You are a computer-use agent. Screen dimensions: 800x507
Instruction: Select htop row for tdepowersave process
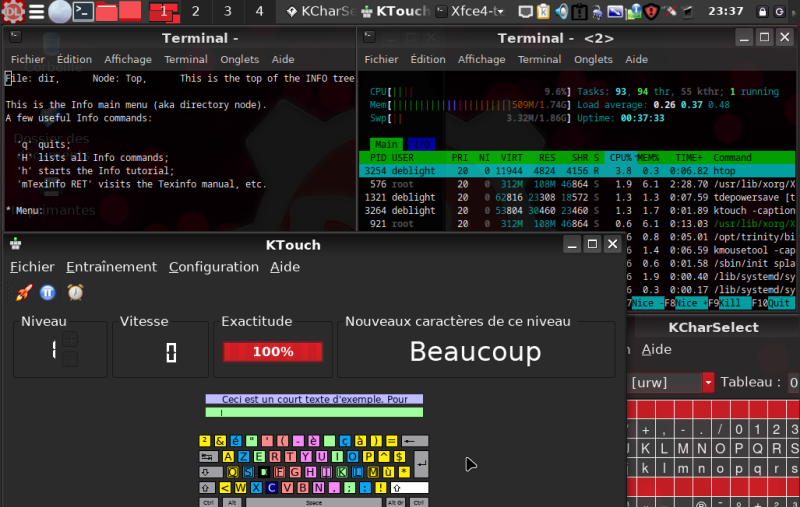pyautogui.click(x=578, y=197)
